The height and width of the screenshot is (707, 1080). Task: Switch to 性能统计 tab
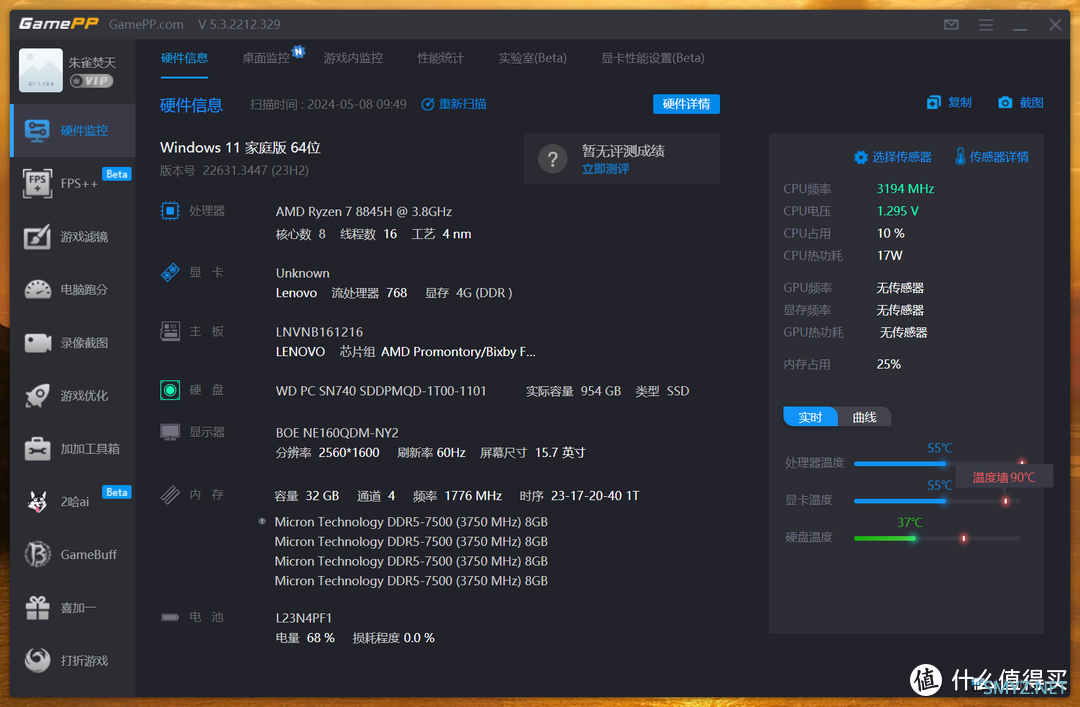(441, 58)
